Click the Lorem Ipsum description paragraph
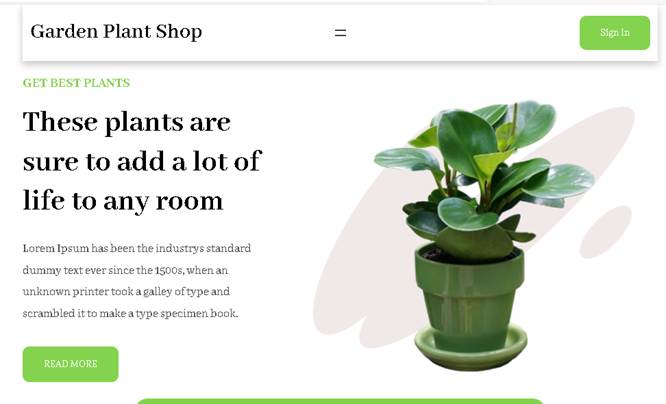 pos(137,280)
